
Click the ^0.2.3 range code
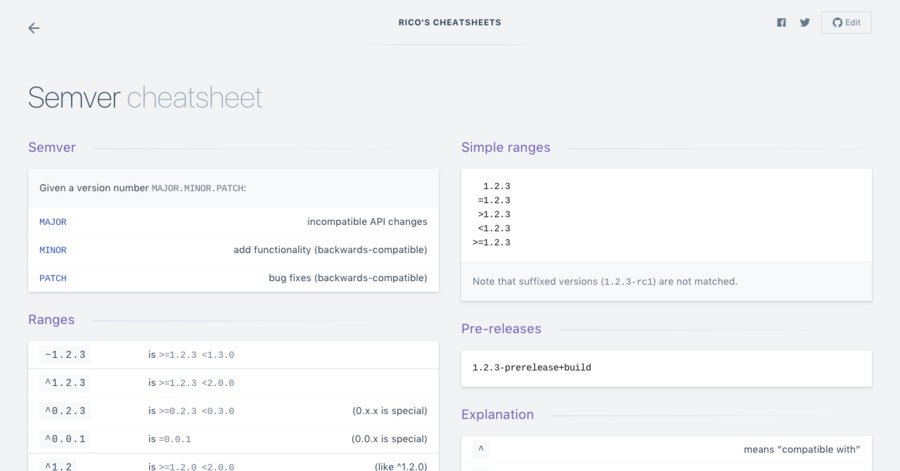(65, 411)
